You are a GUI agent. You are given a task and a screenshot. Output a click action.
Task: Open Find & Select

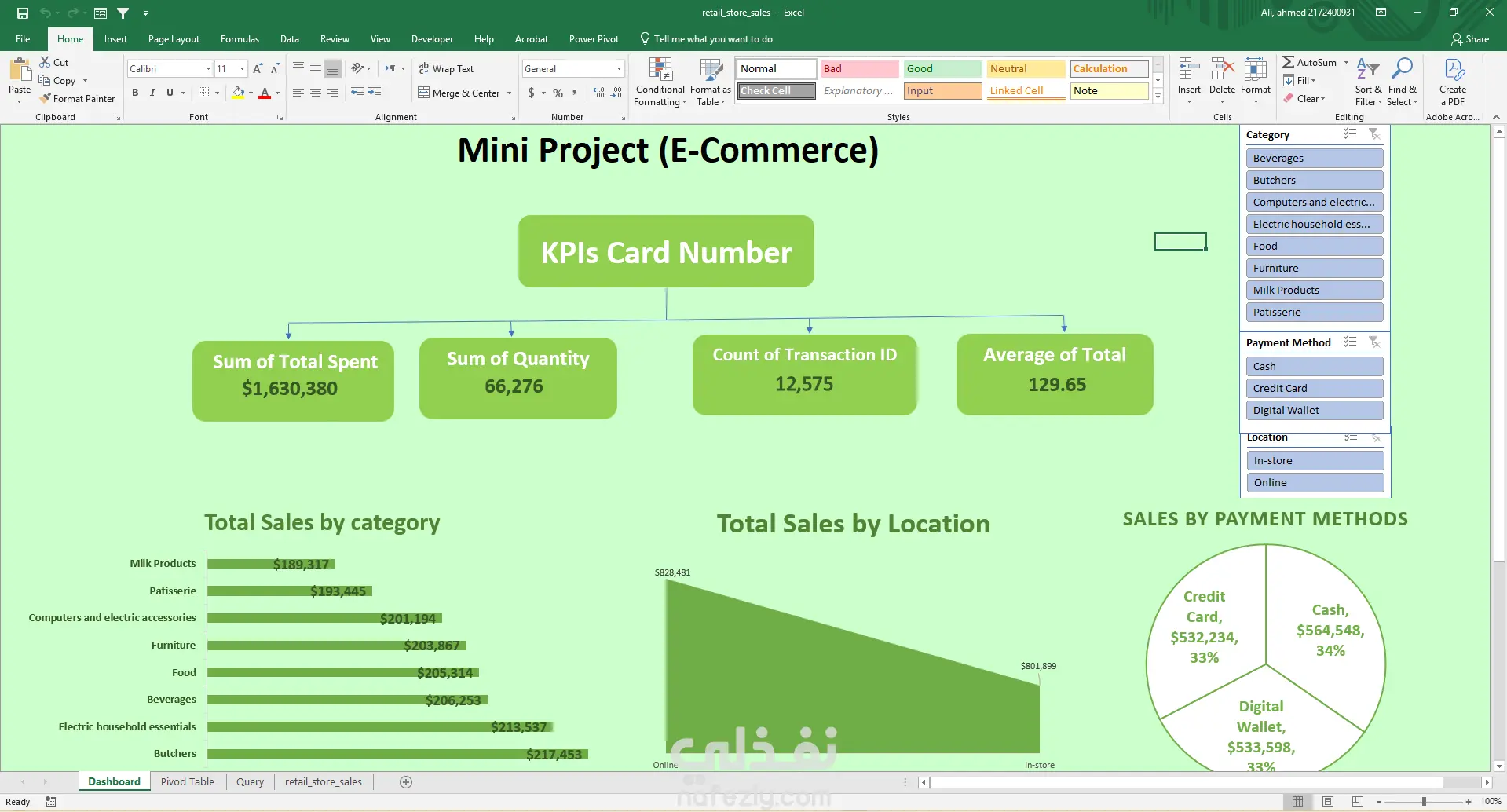pyautogui.click(x=1402, y=82)
